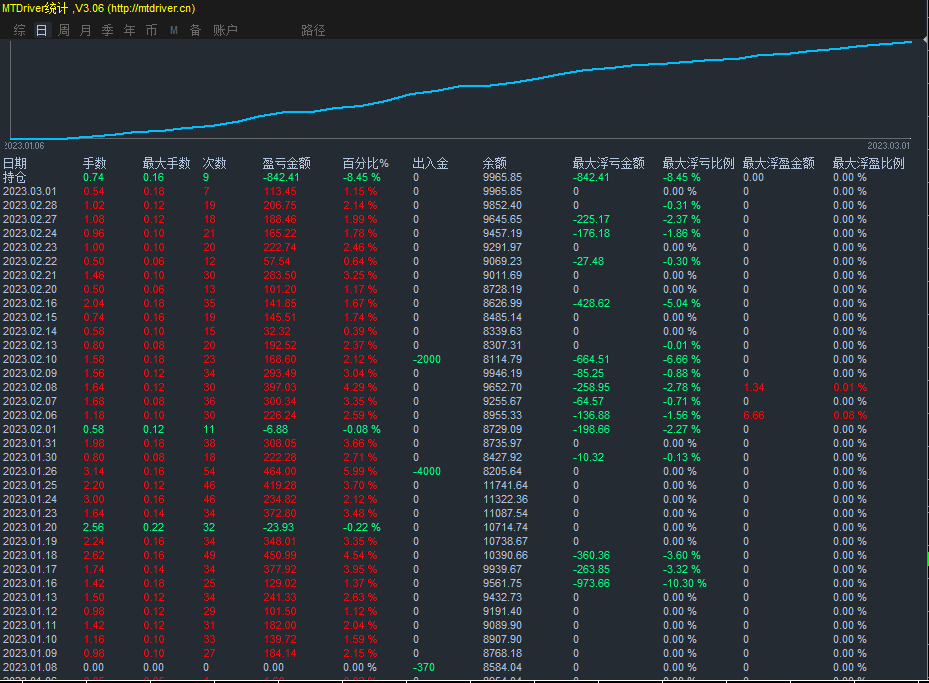Viewport: 929px width, 683px height.
Task: Click the 日期 column header
Action: (15, 163)
